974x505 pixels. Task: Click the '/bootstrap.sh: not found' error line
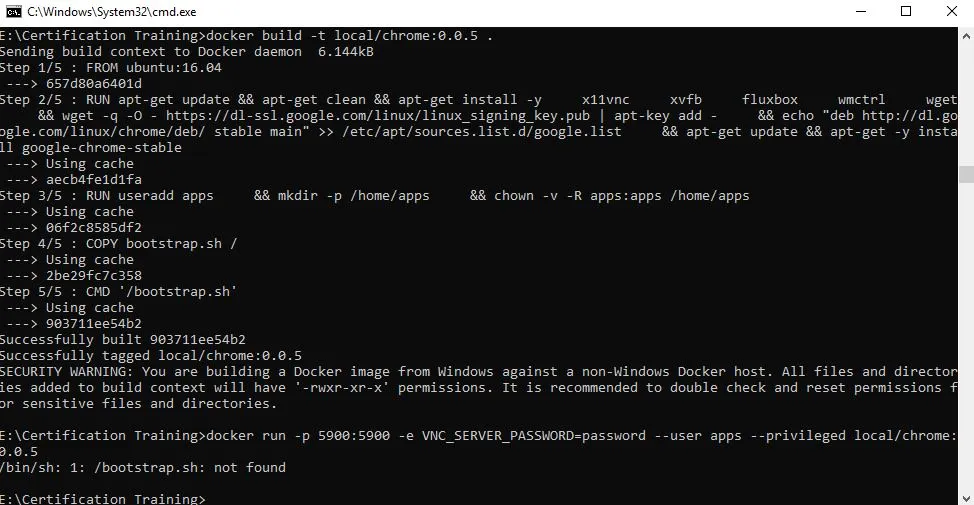(x=142, y=468)
